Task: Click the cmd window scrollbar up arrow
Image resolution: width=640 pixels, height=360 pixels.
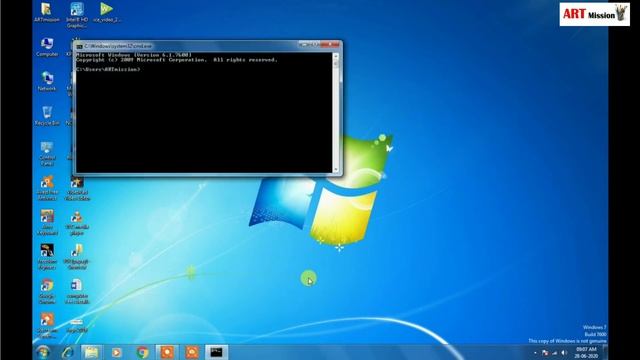Action: pos(336,56)
